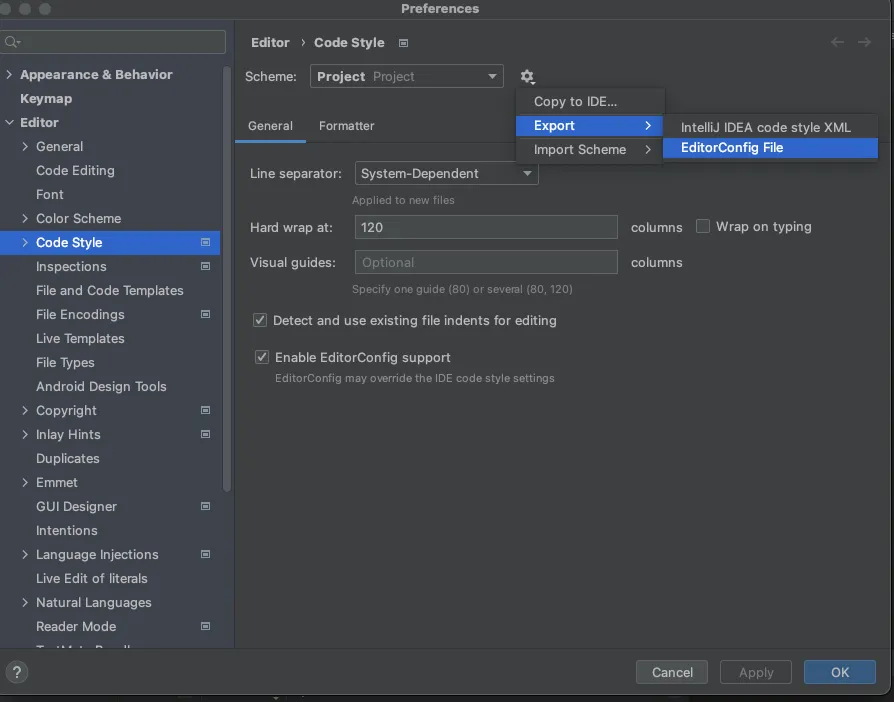
Task: Click the back navigation arrow icon
Action: (x=838, y=43)
